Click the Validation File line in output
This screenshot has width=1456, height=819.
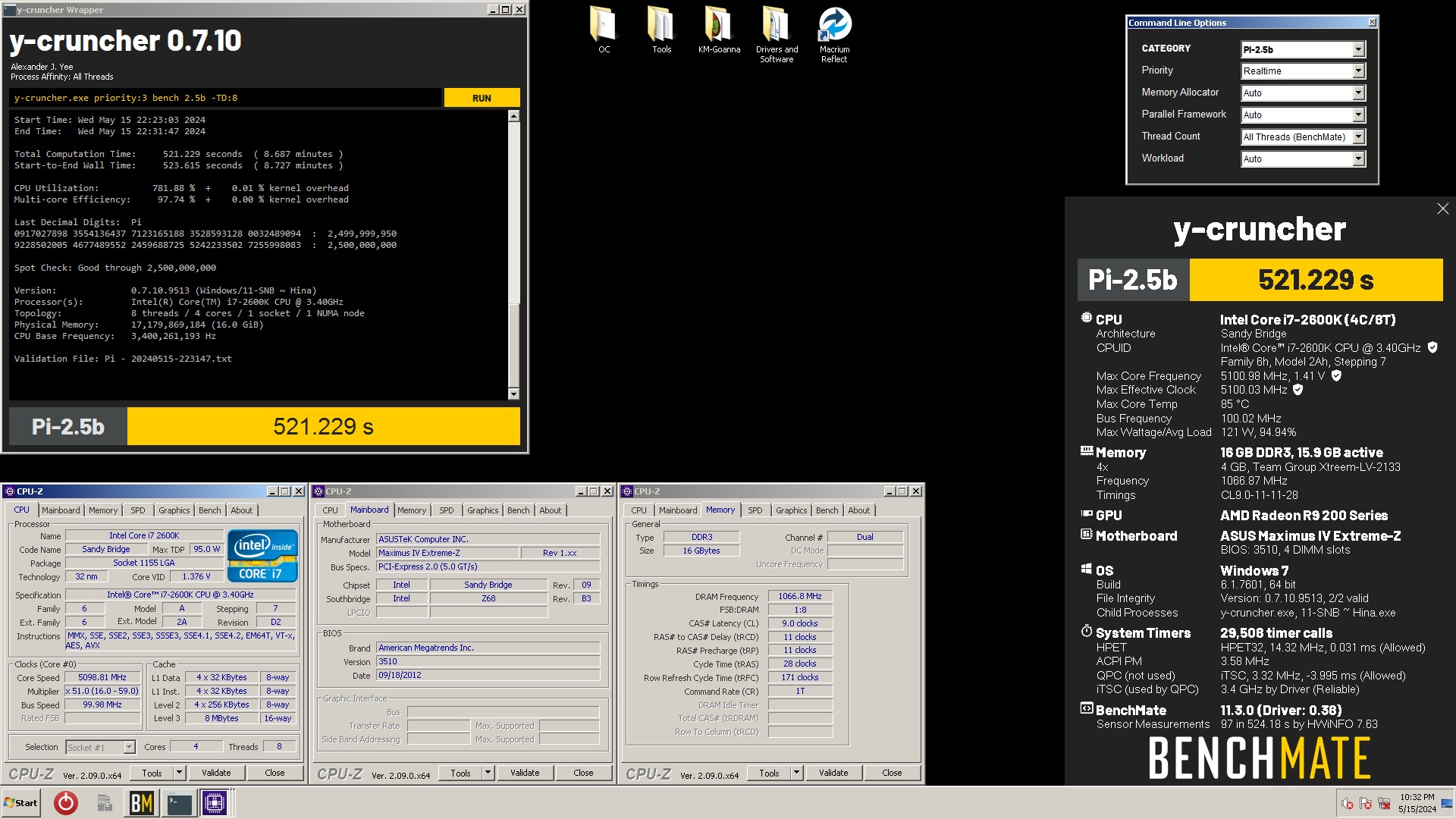pos(123,359)
